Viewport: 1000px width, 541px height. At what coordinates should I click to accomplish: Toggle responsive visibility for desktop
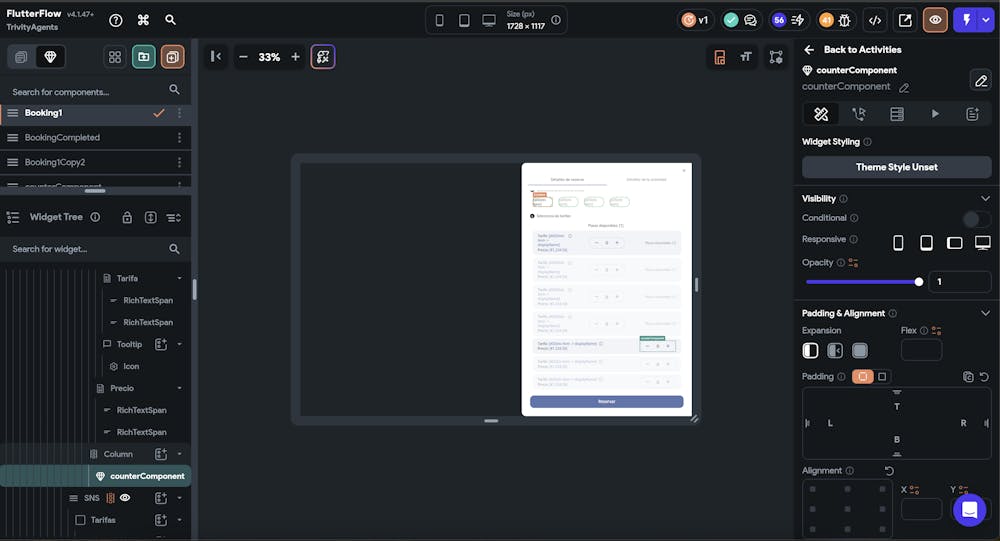tap(983, 242)
